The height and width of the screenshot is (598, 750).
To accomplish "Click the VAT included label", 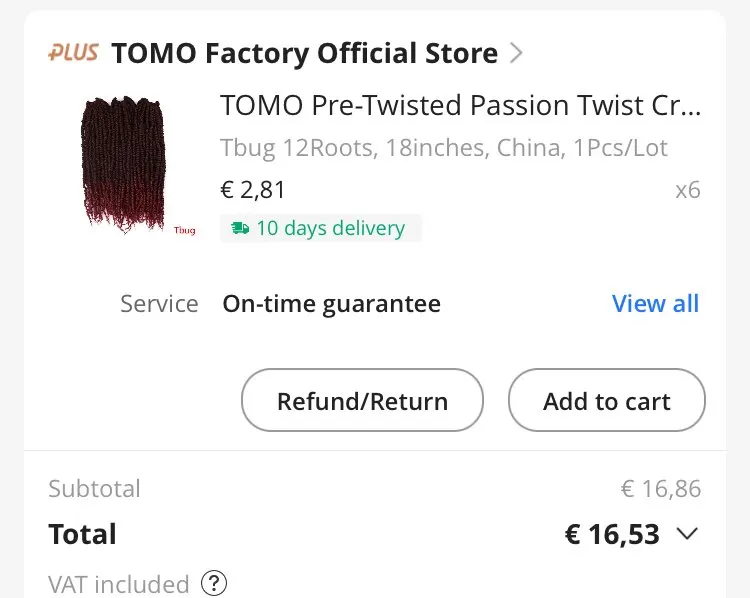I will 118,583.
